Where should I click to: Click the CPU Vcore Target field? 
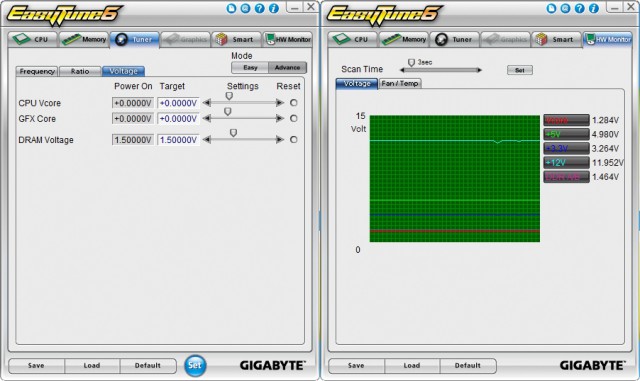[x=178, y=103]
